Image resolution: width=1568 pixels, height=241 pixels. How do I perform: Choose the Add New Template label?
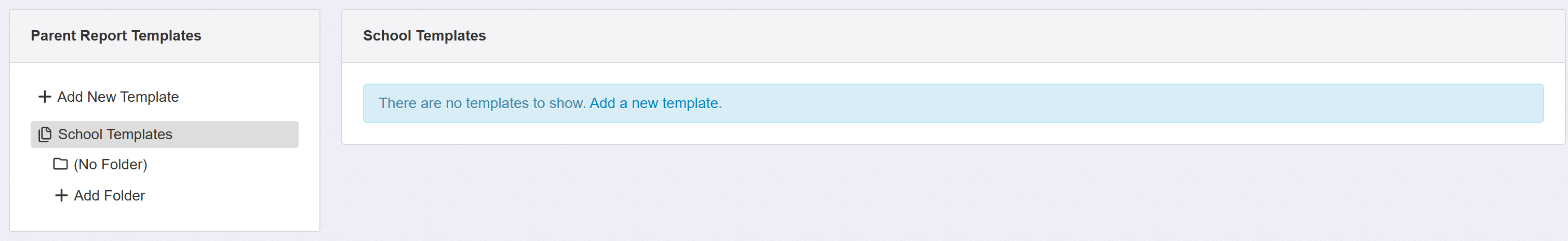[x=118, y=97]
